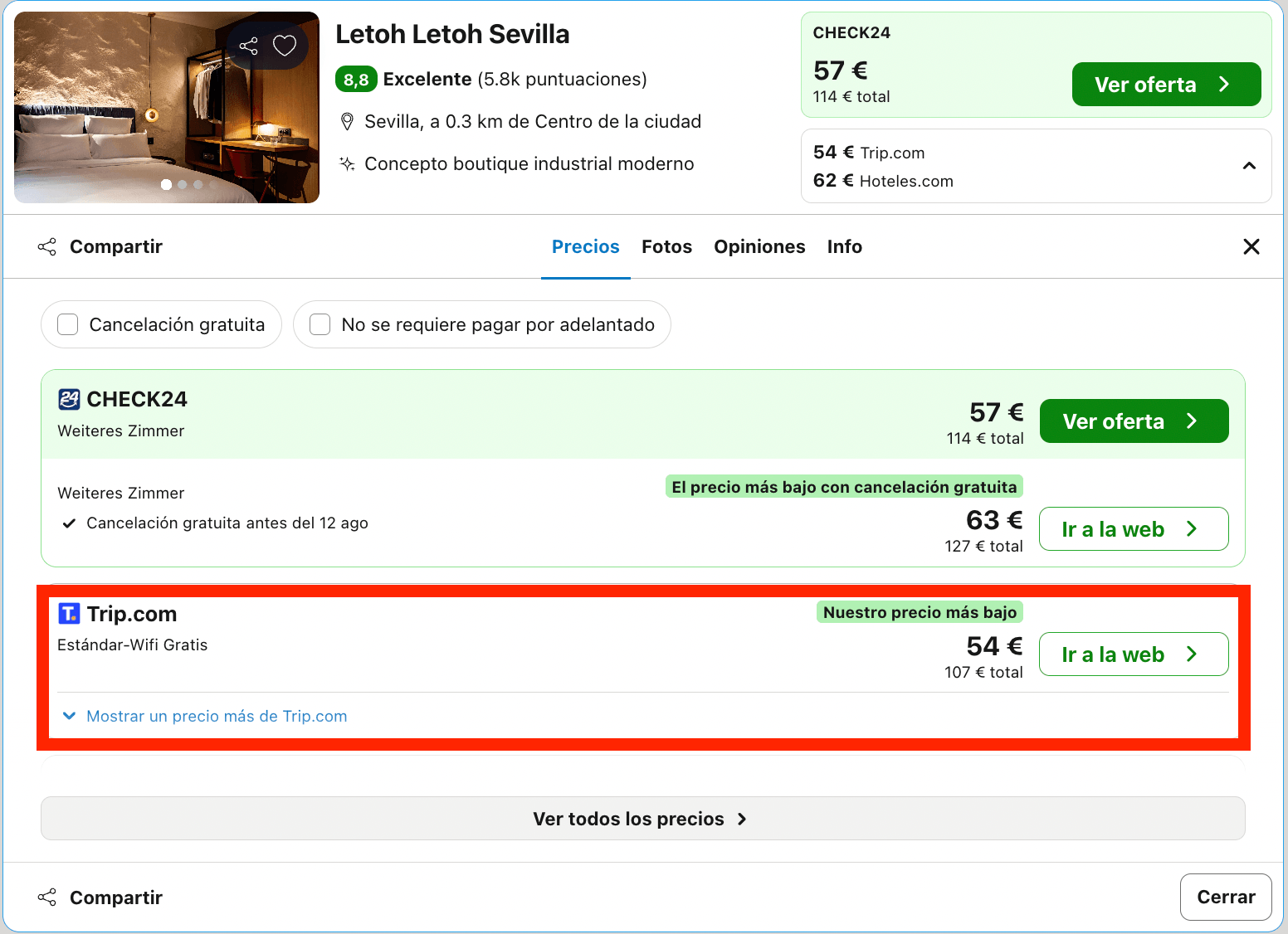Expand Mostrar un precio más de Trip.com

pos(205,716)
